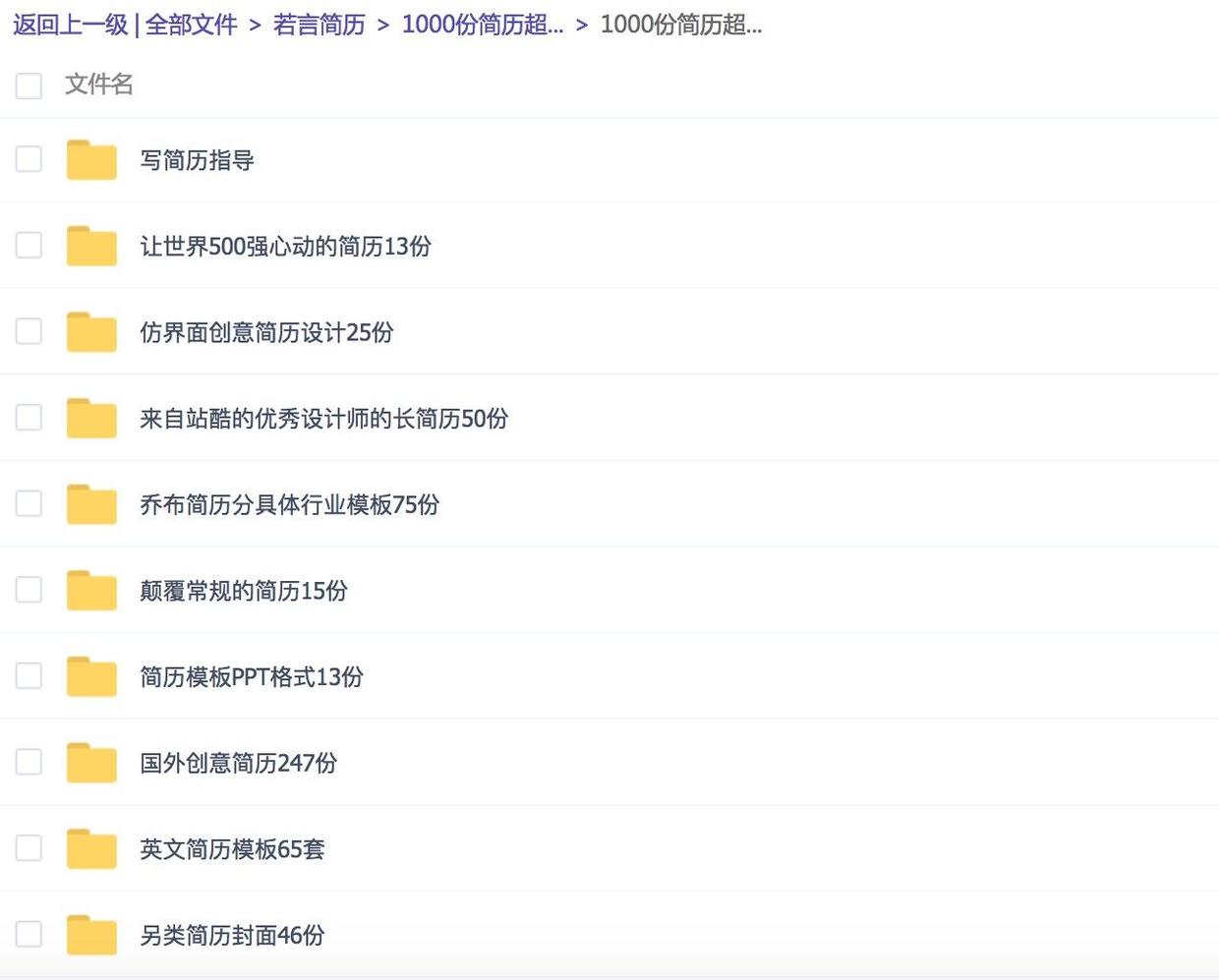The image size is (1219, 980).
Task: Click folder icon for 另类简历封面46份
Action: pos(91,935)
